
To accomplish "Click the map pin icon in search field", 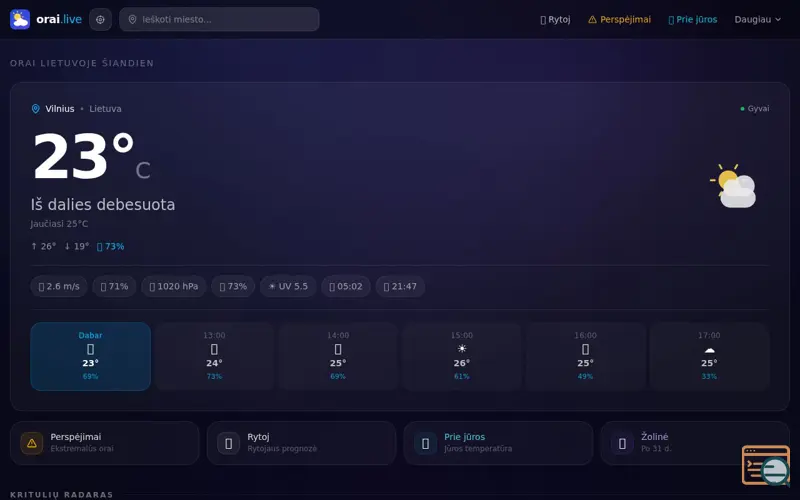I will 132,19.
